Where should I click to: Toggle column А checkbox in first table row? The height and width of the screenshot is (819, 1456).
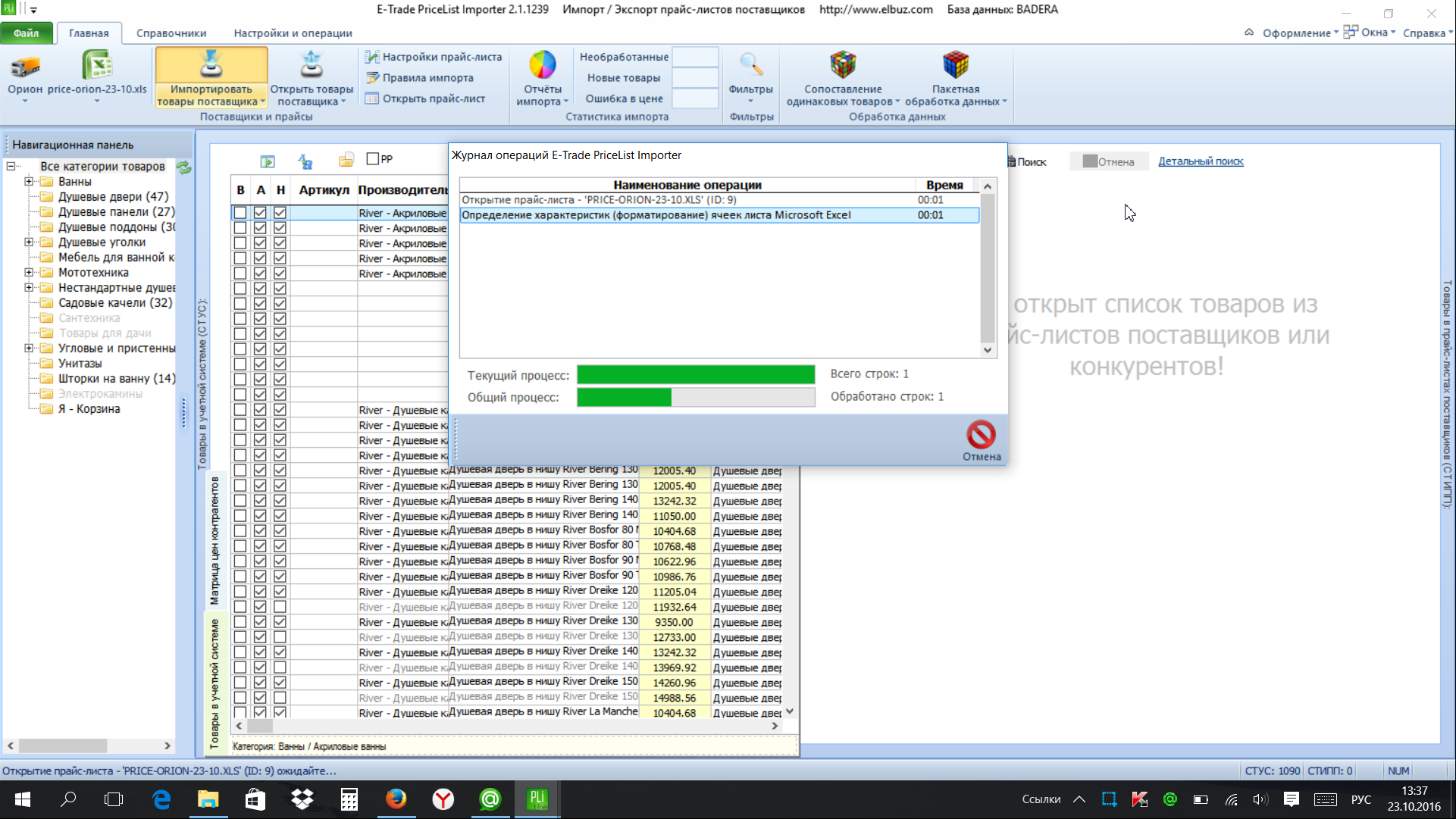(x=260, y=213)
